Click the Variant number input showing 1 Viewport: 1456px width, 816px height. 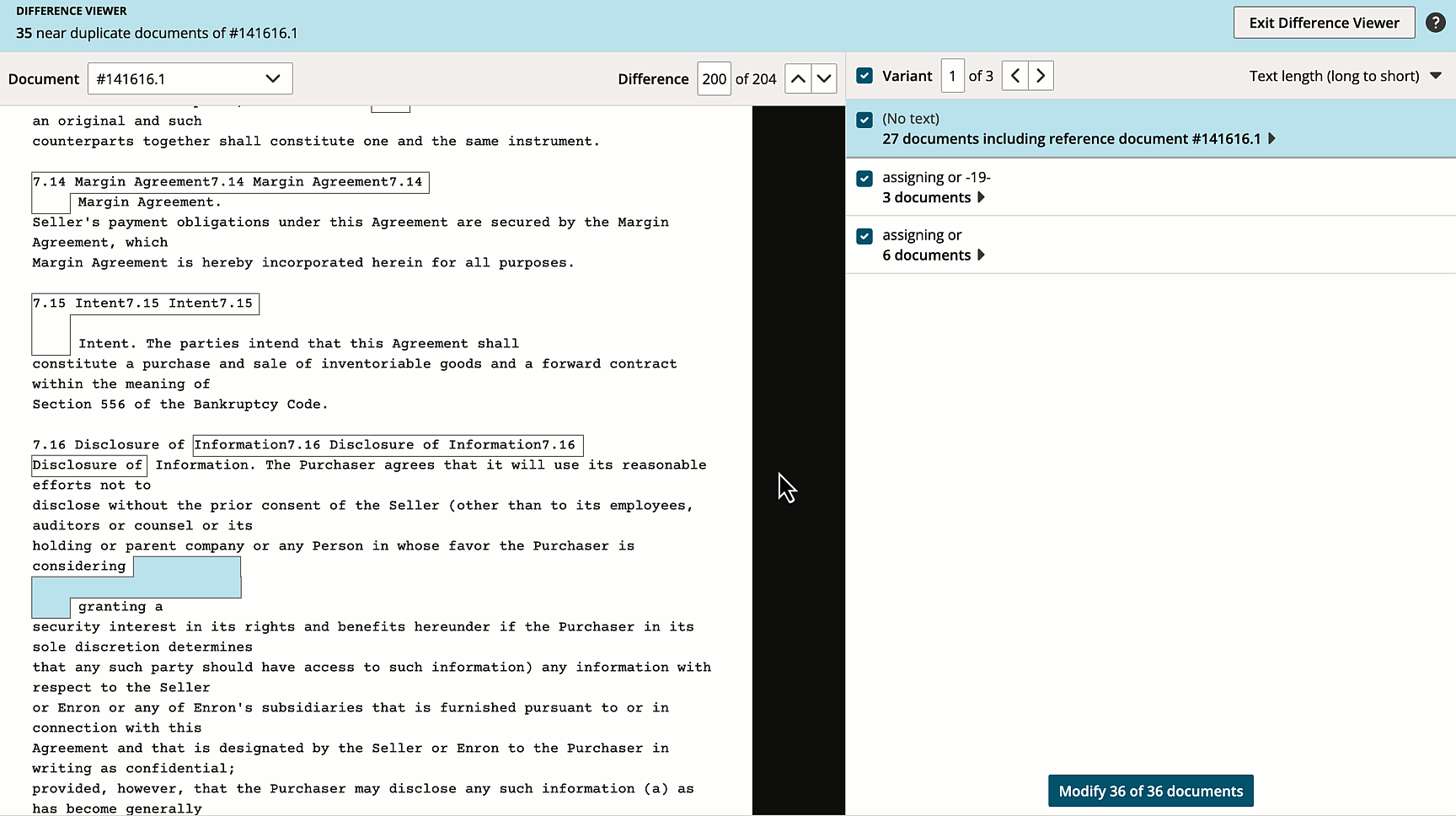[952, 75]
